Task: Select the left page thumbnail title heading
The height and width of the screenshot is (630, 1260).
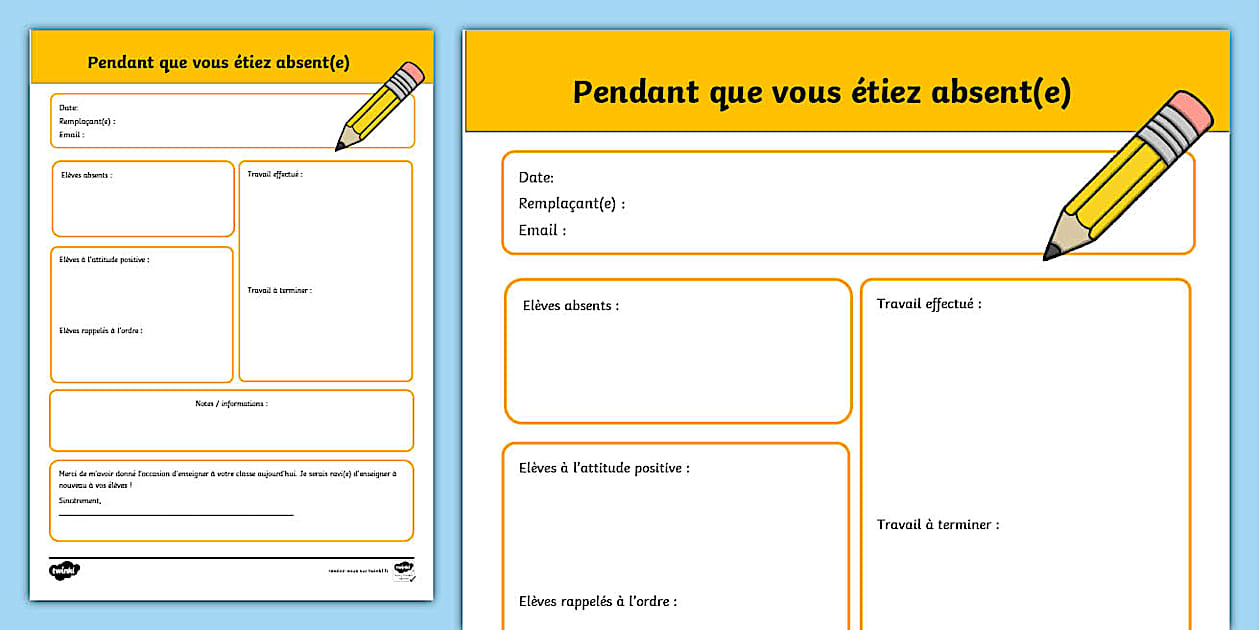Action: [218, 63]
